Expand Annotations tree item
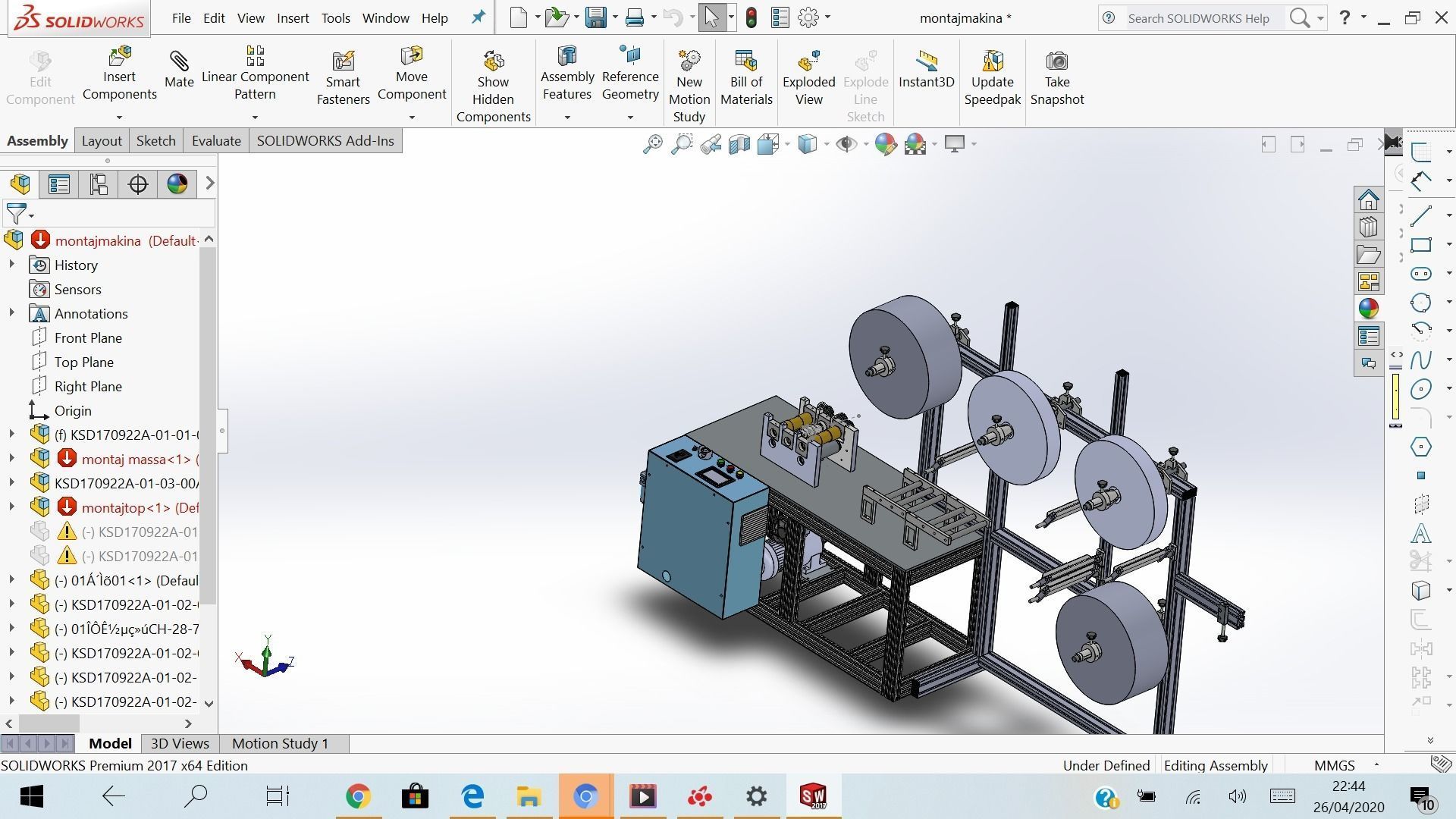This screenshot has width=1456, height=819. 11,313
